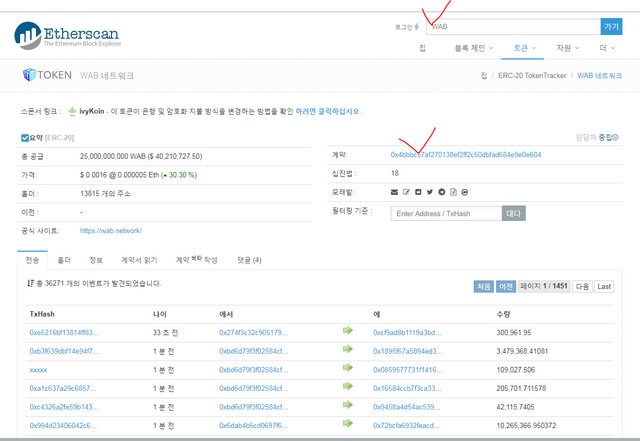Open recipient address 0x1895f67a5894ed3...
The image size is (640, 441).
pos(407,351)
